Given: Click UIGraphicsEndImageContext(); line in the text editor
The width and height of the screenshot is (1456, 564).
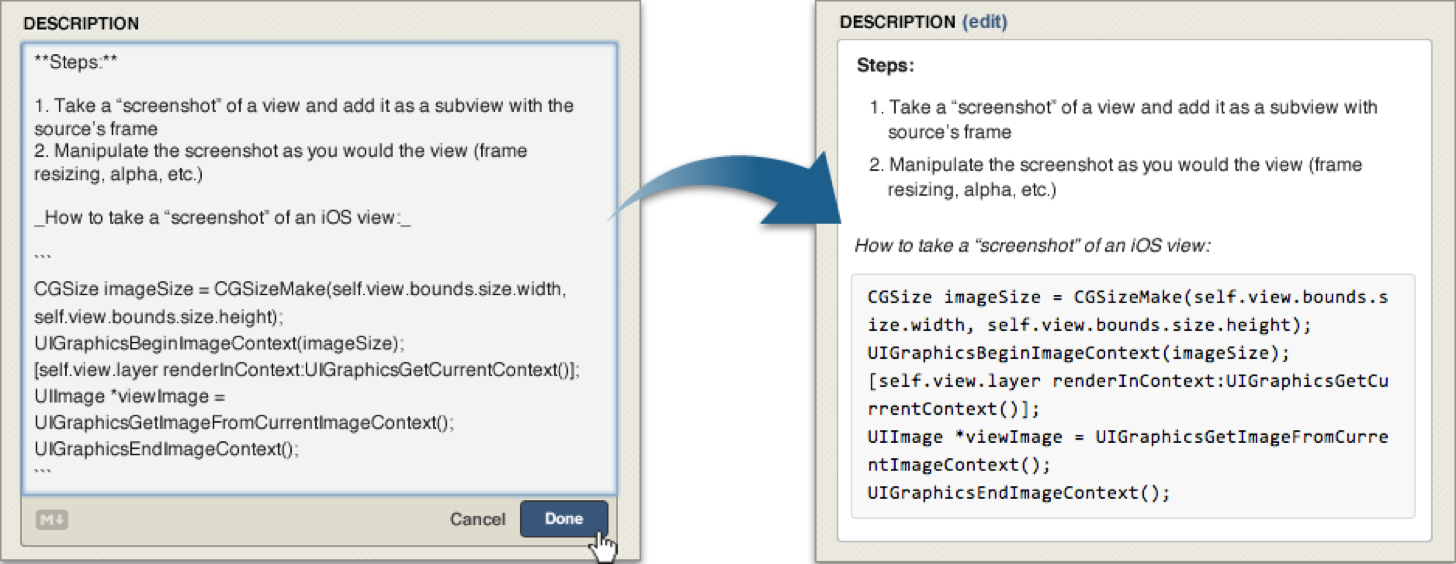Looking at the screenshot, I should coord(166,448).
